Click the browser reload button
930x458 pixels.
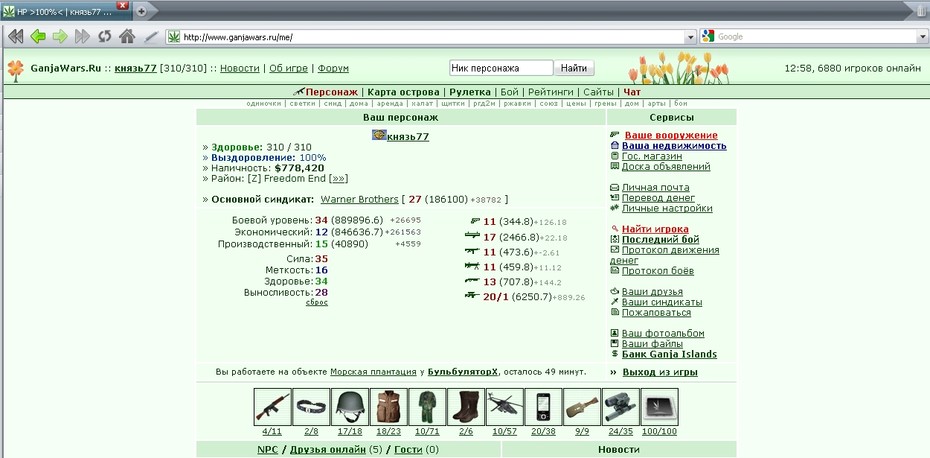pos(105,37)
